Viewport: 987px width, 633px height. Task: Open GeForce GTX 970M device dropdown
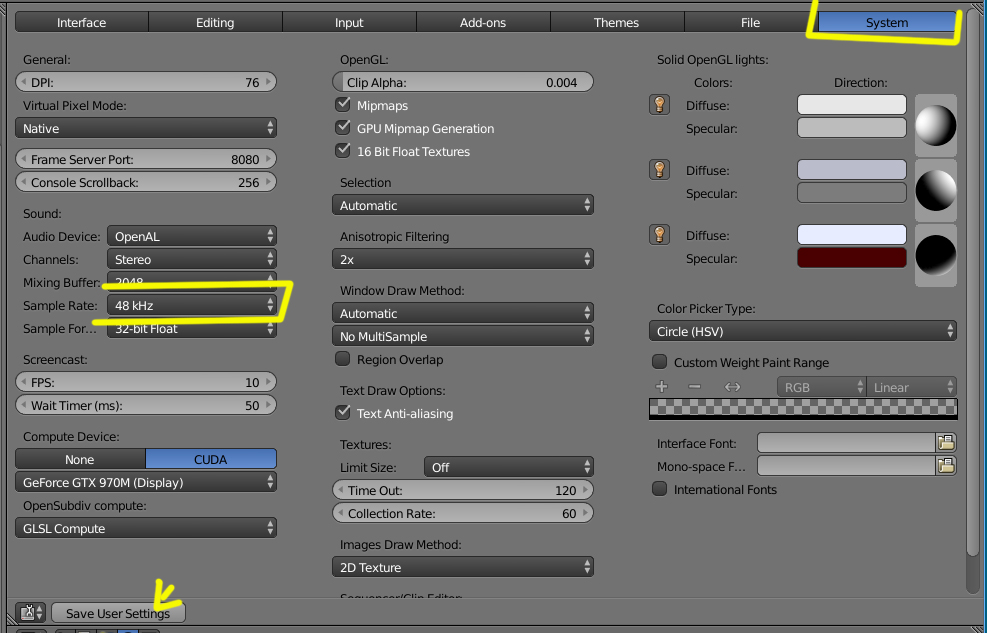146,483
